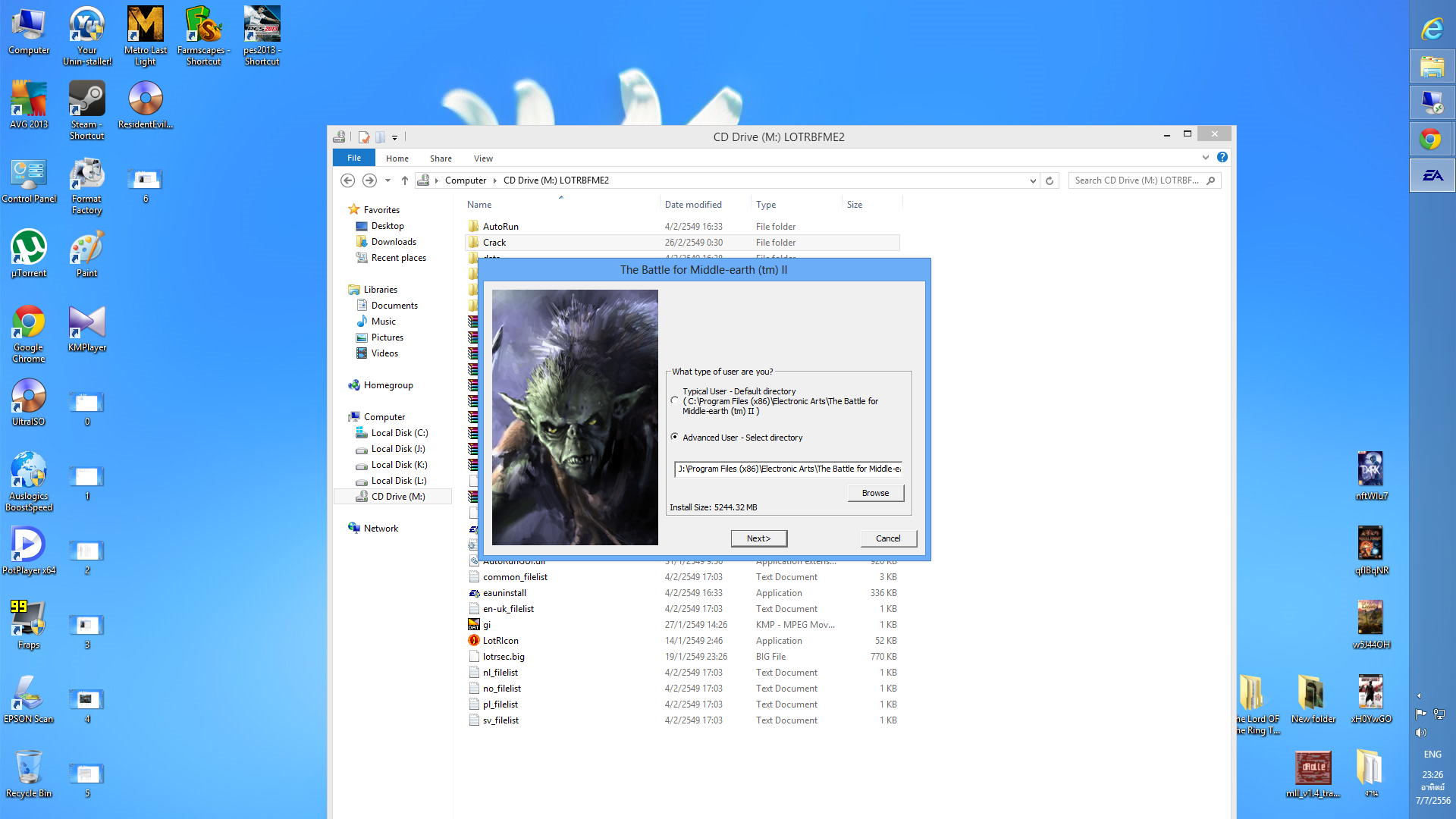Screen dimensions: 1456x819
Task: Click the Up one level arrow
Action: click(x=405, y=180)
